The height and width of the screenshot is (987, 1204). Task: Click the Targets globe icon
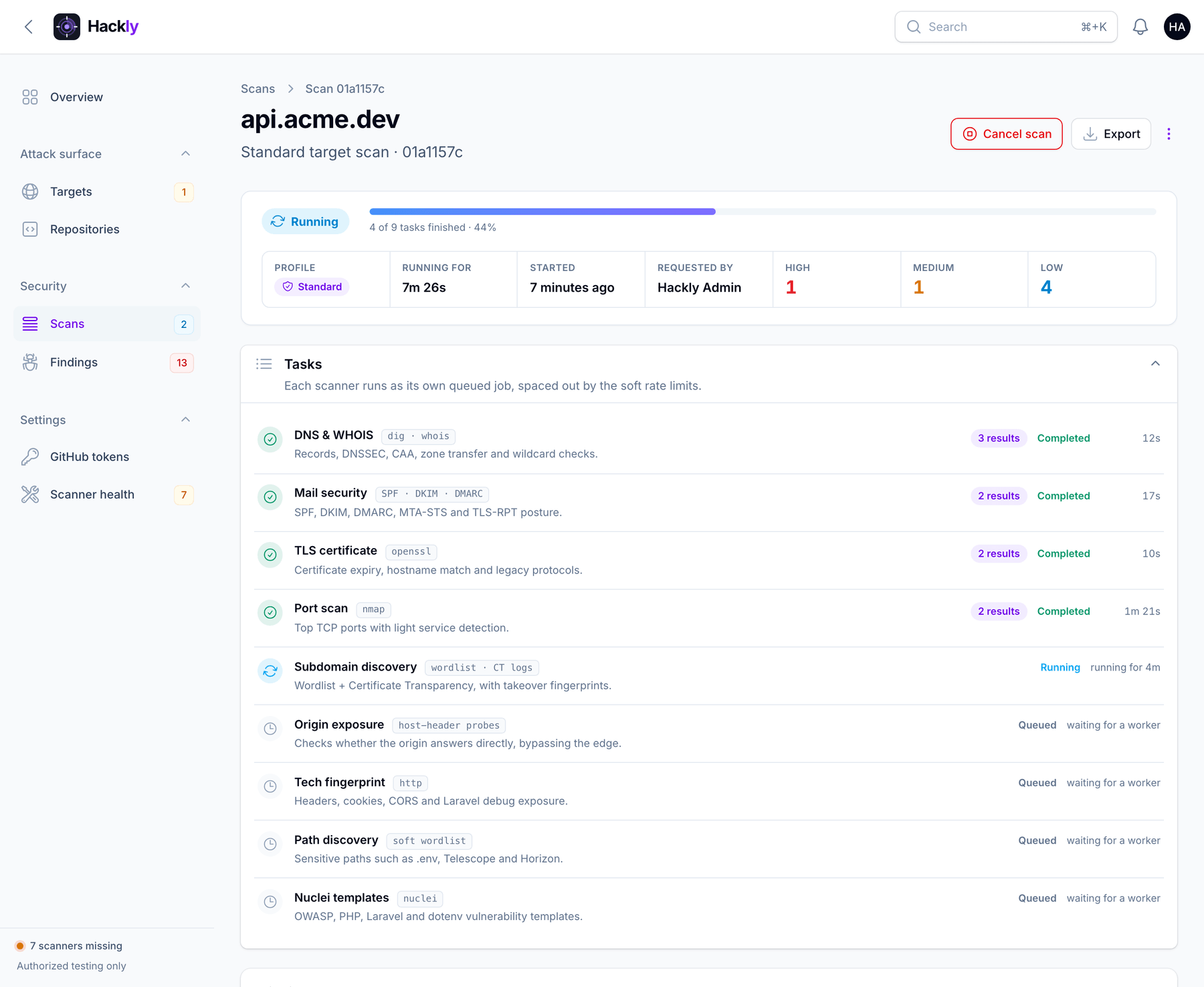click(x=30, y=191)
